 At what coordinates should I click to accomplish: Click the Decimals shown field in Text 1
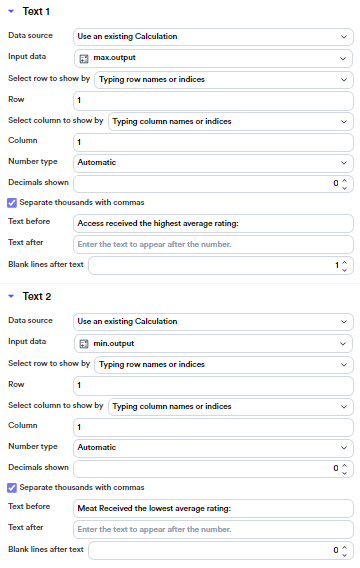[x=213, y=184]
